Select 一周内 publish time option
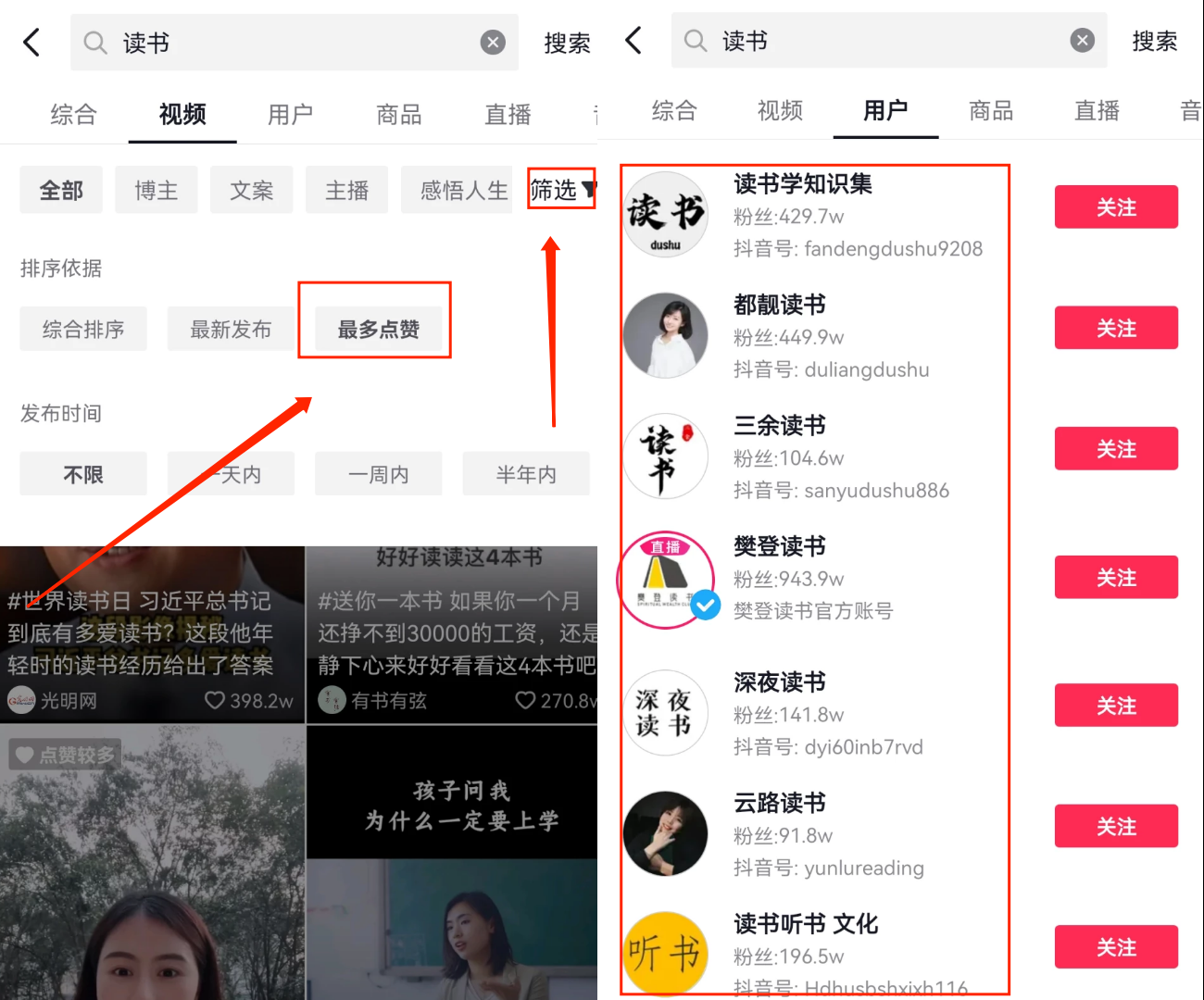Viewport: 1204px width, 1000px height. (379, 474)
